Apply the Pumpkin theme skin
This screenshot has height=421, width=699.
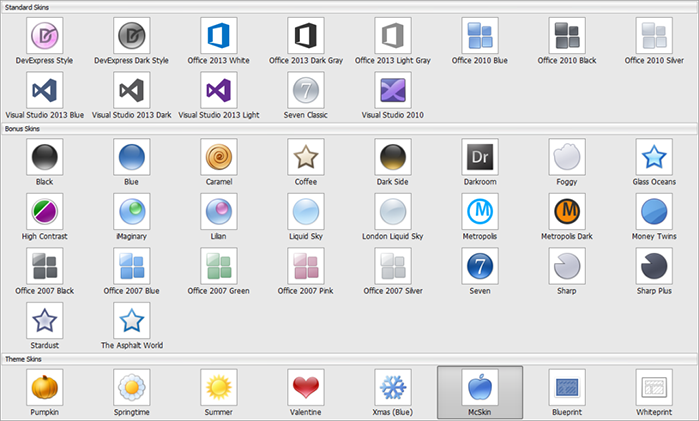(45, 387)
